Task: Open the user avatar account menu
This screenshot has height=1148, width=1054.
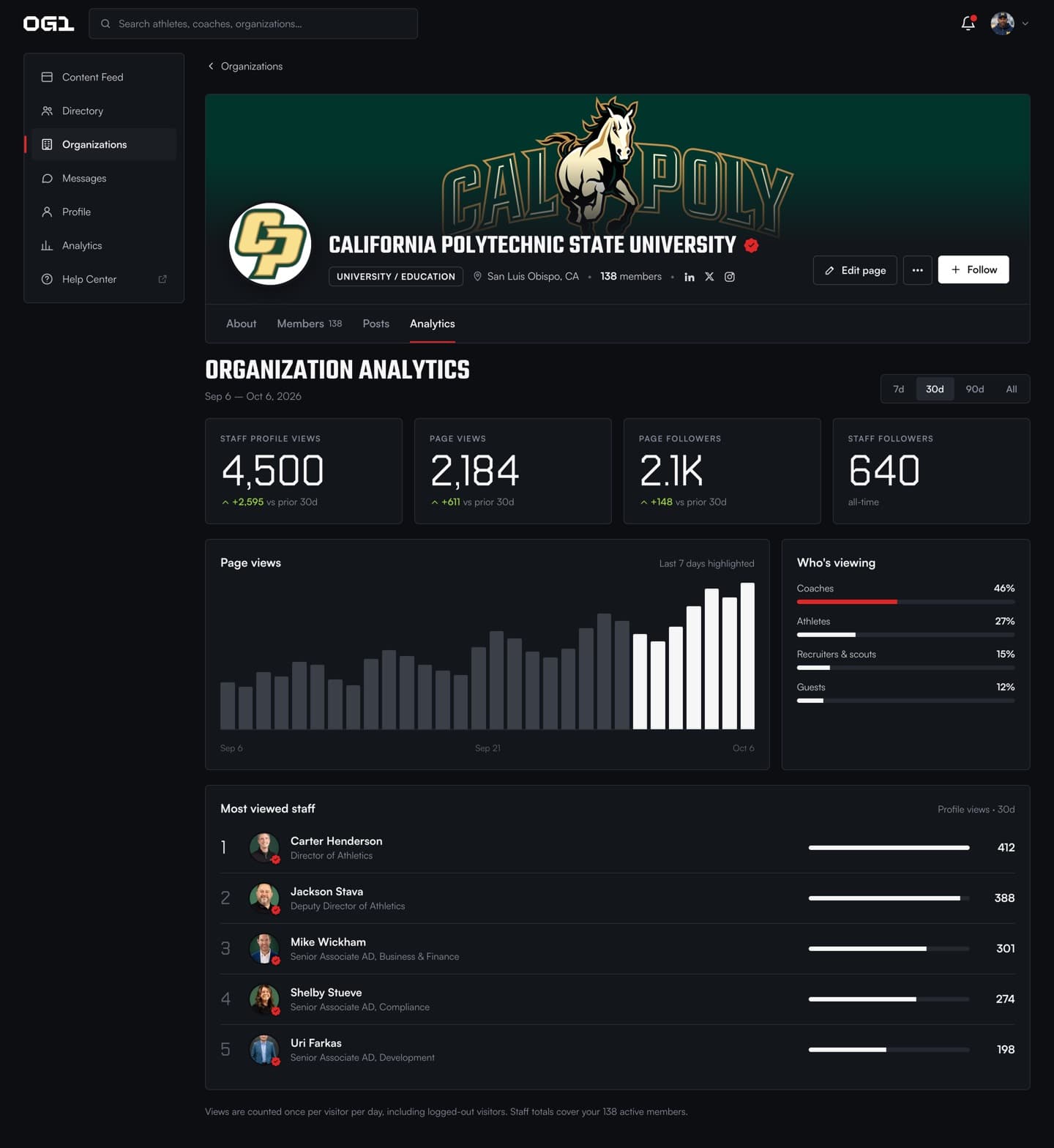Action: click(1002, 23)
